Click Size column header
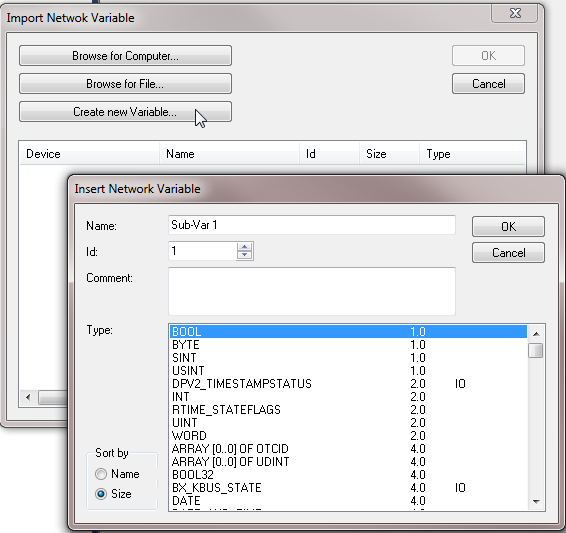The image size is (566, 533). (389, 154)
